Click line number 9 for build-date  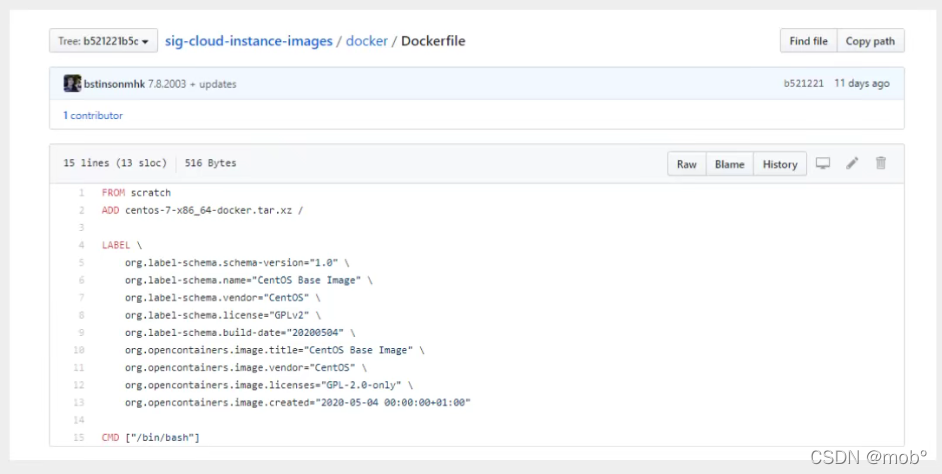pos(80,332)
